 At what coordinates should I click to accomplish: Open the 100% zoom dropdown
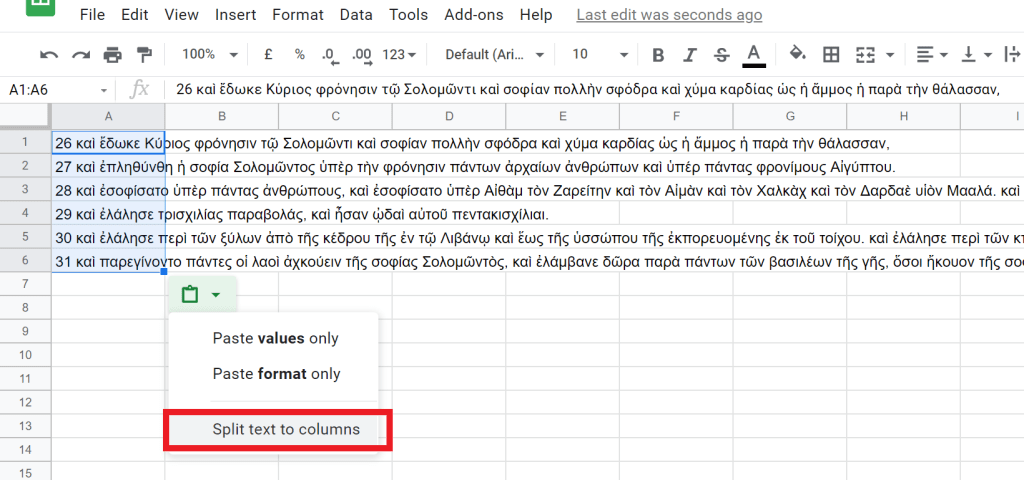point(210,54)
